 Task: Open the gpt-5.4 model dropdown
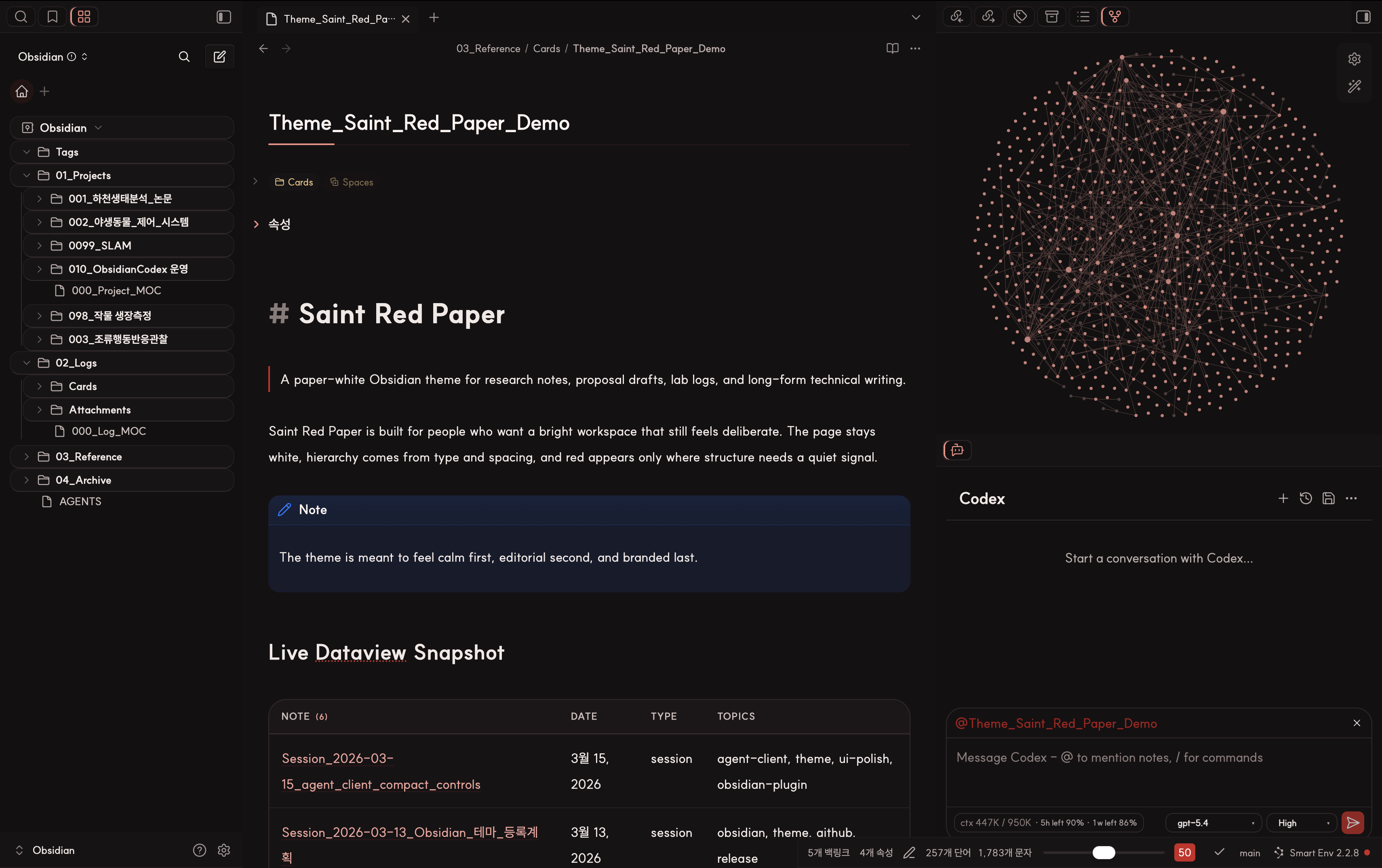click(x=1213, y=823)
